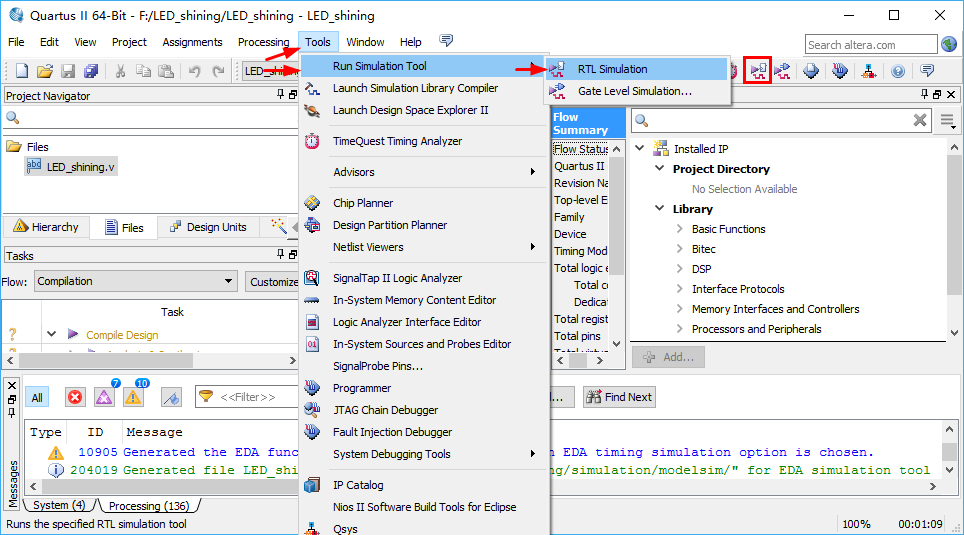This screenshot has width=964, height=535.
Task: Click the message Filter input field
Action: coord(246,397)
